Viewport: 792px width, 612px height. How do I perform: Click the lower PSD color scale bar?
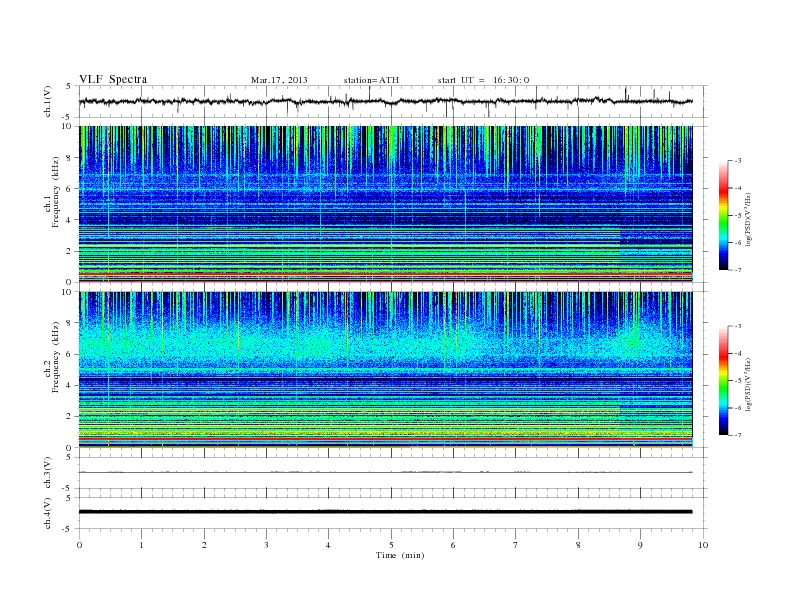point(723,380)
